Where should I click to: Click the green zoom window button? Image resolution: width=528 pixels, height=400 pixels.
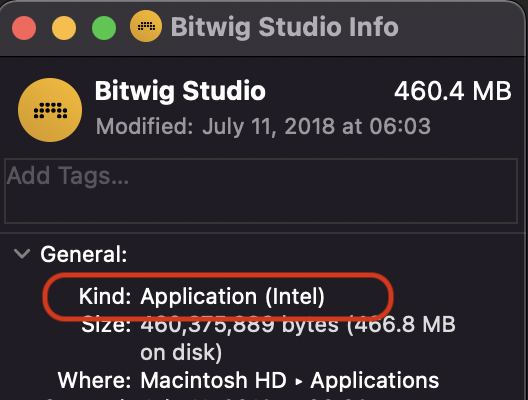coord(104,28)
